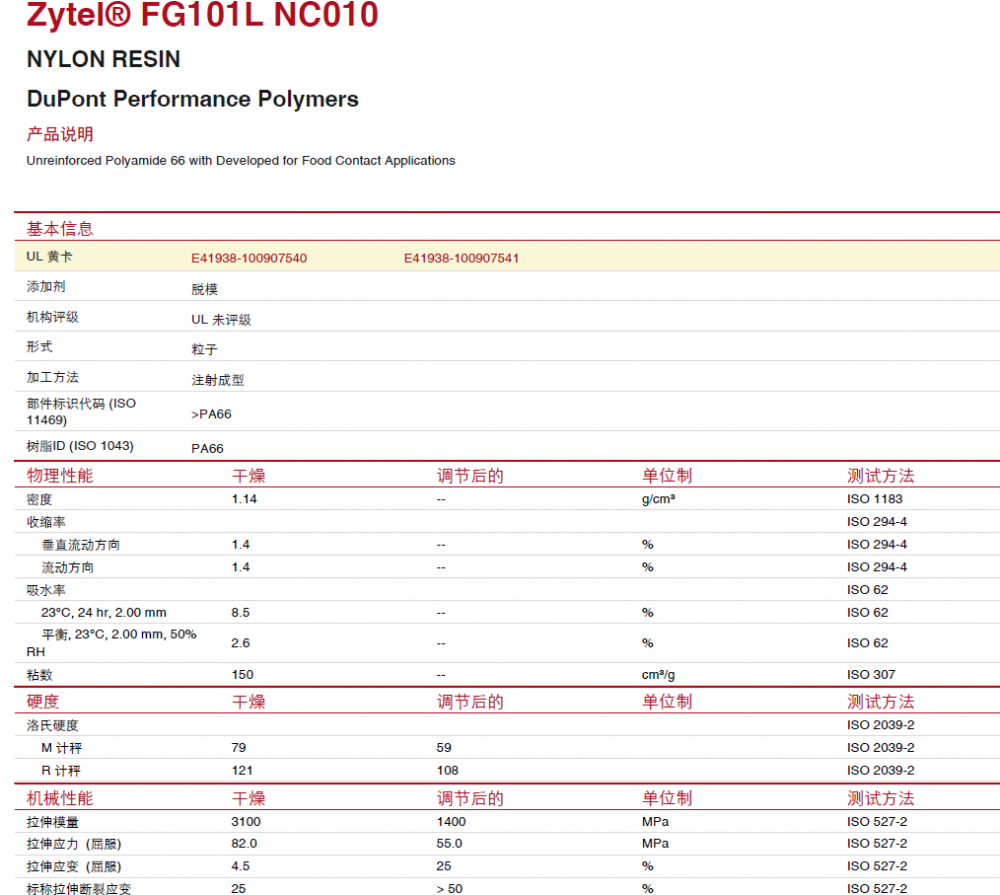Click the '23°C, 24 hr, 2.00 mm' label

click(x=104, y=612)
